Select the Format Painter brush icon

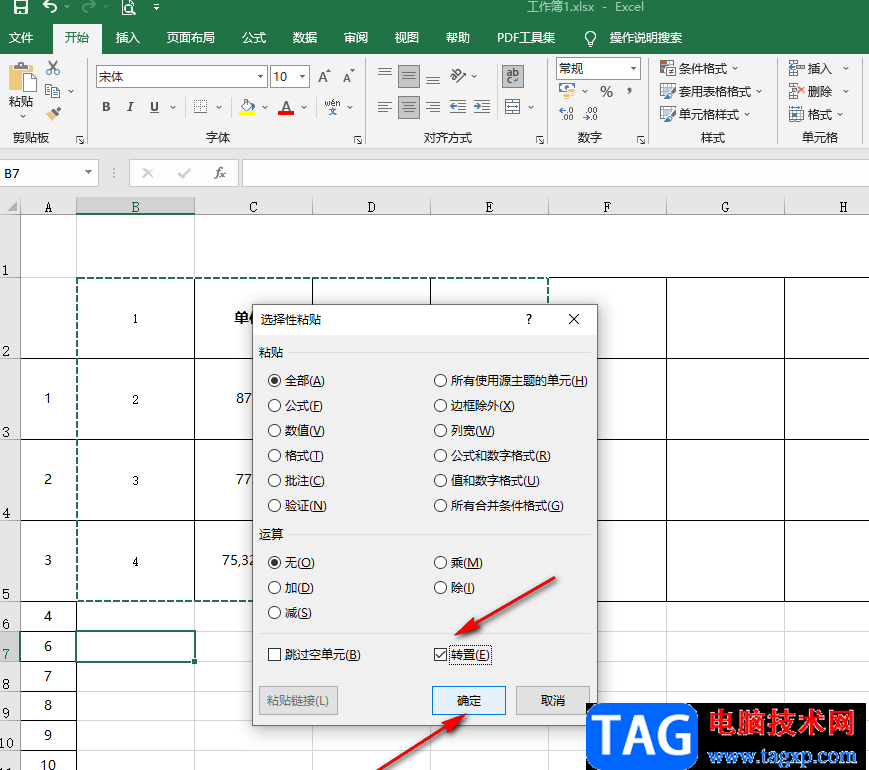53,114
